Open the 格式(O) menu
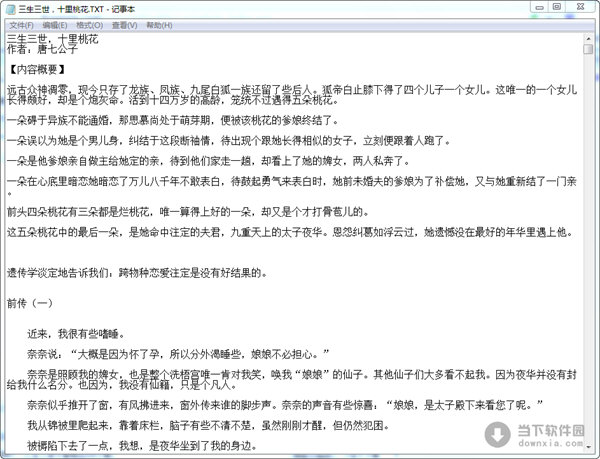Viewport: 600px width, 459px height. tap(90, 25)
